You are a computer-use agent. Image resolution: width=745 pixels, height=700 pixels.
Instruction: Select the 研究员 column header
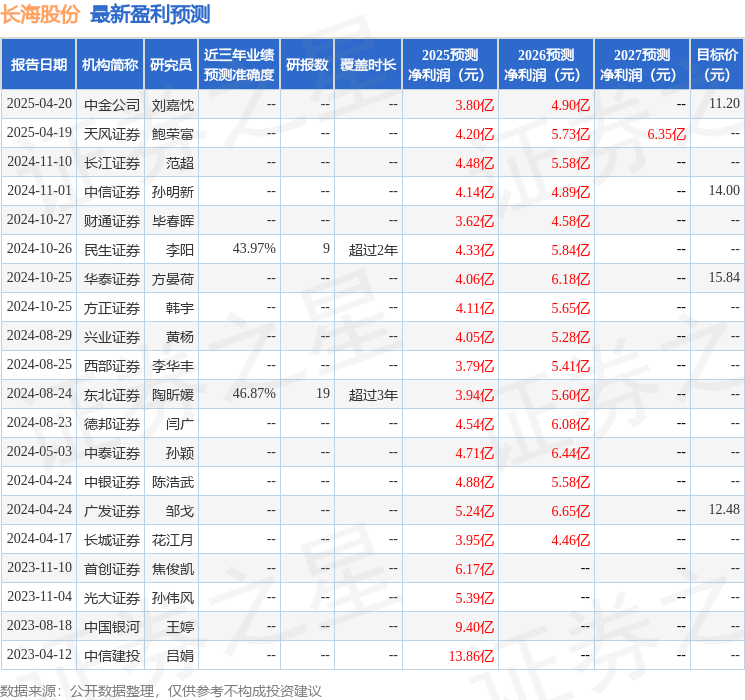click(x=171, y=65)
